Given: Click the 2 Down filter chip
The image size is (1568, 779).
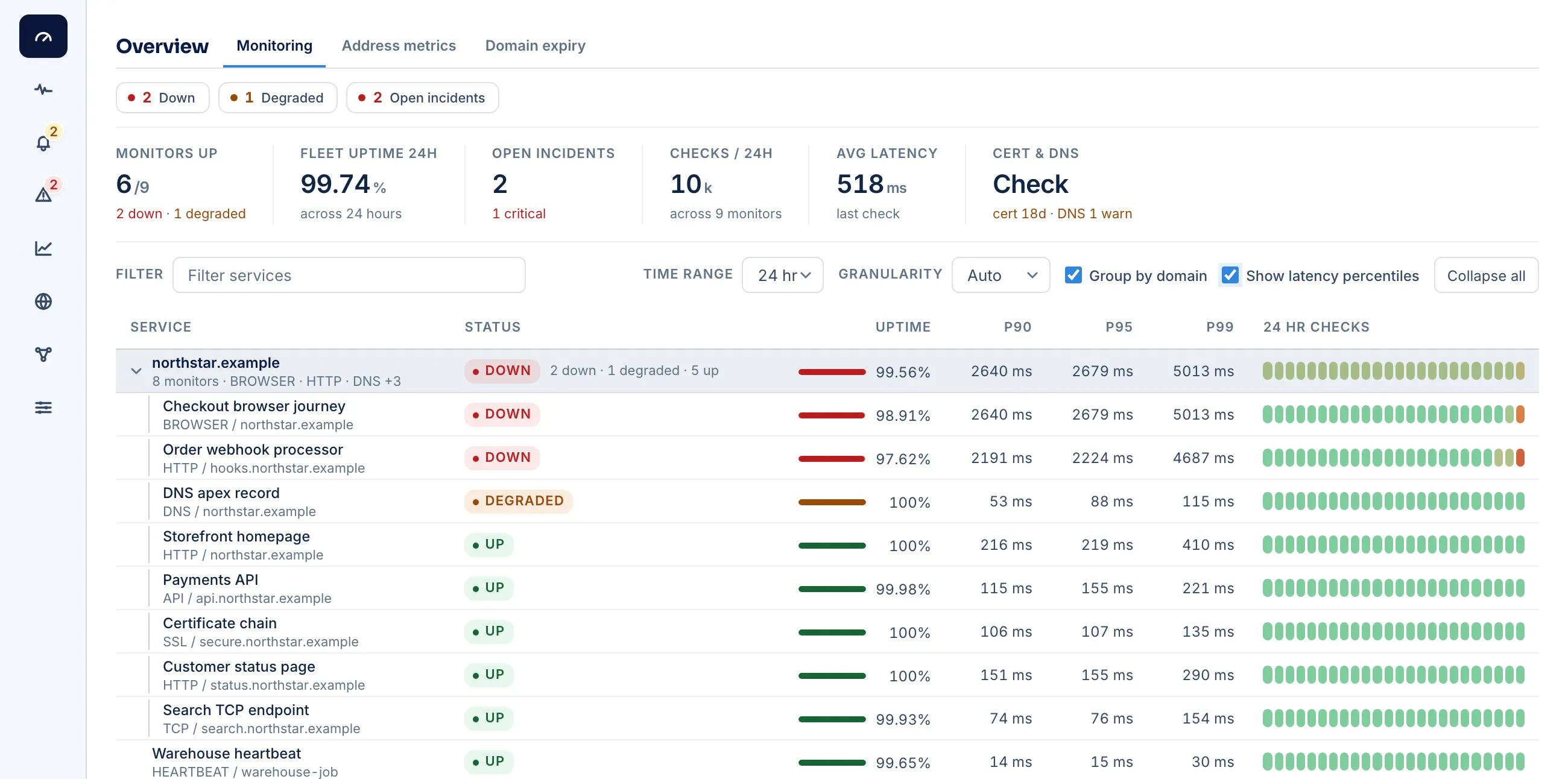Looking at the screenshot, I should [162, 98].
